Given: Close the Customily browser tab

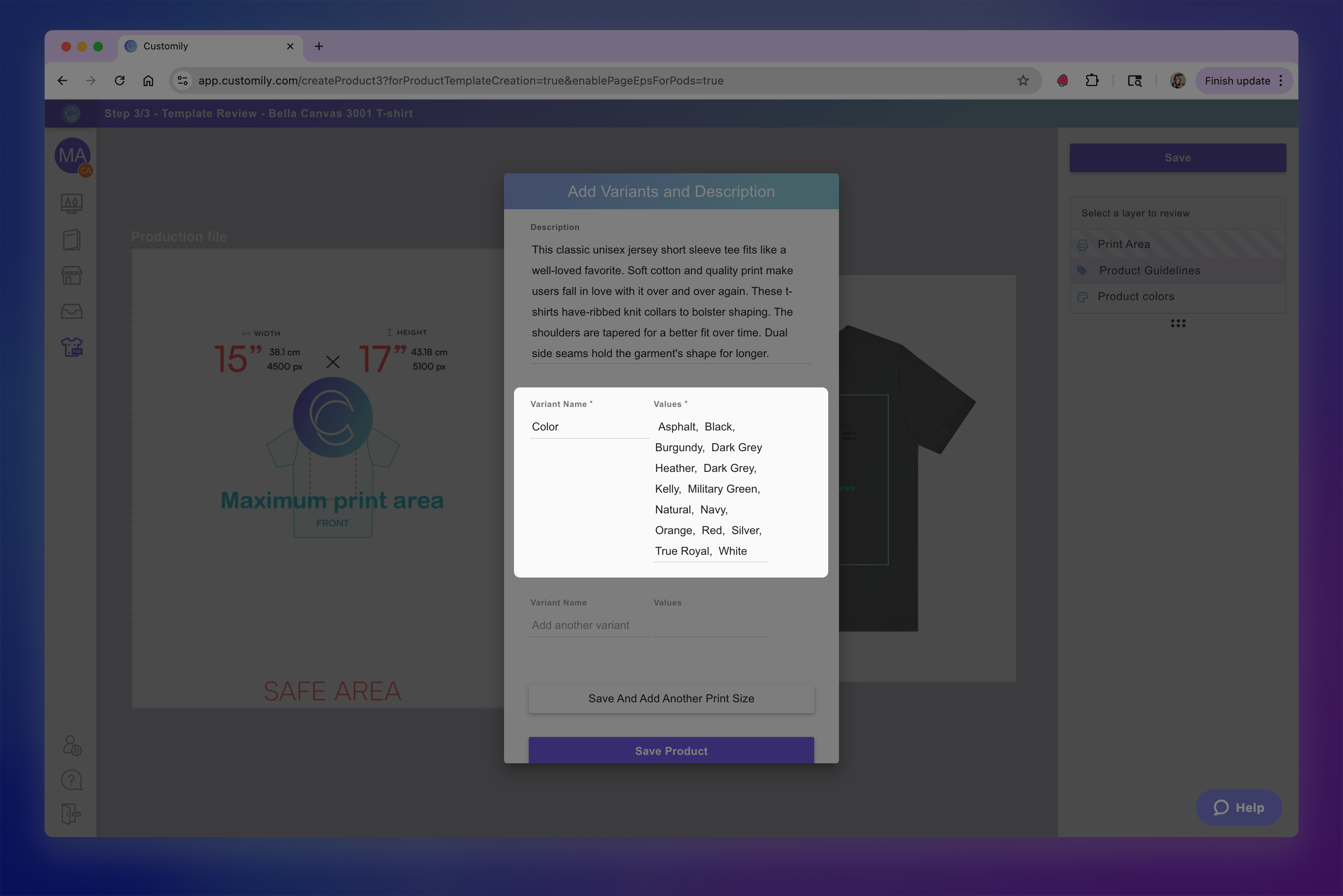Looking at the screenshot, I should click(x=290, y=46).
